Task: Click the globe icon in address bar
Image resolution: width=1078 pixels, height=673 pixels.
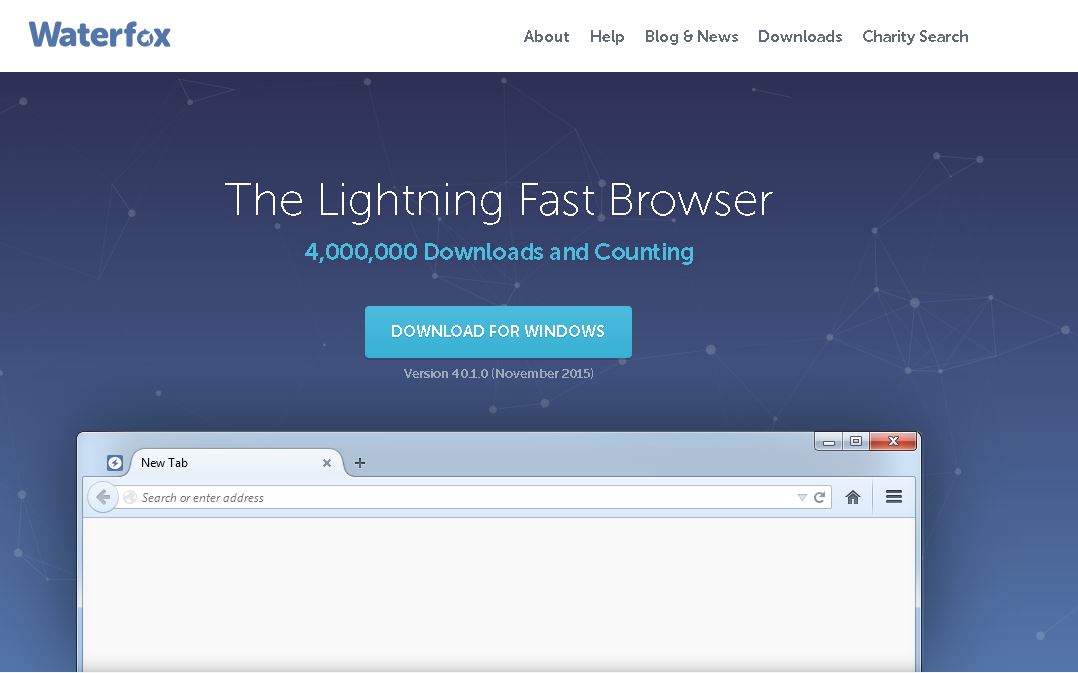Action: (x=130, y=497)
